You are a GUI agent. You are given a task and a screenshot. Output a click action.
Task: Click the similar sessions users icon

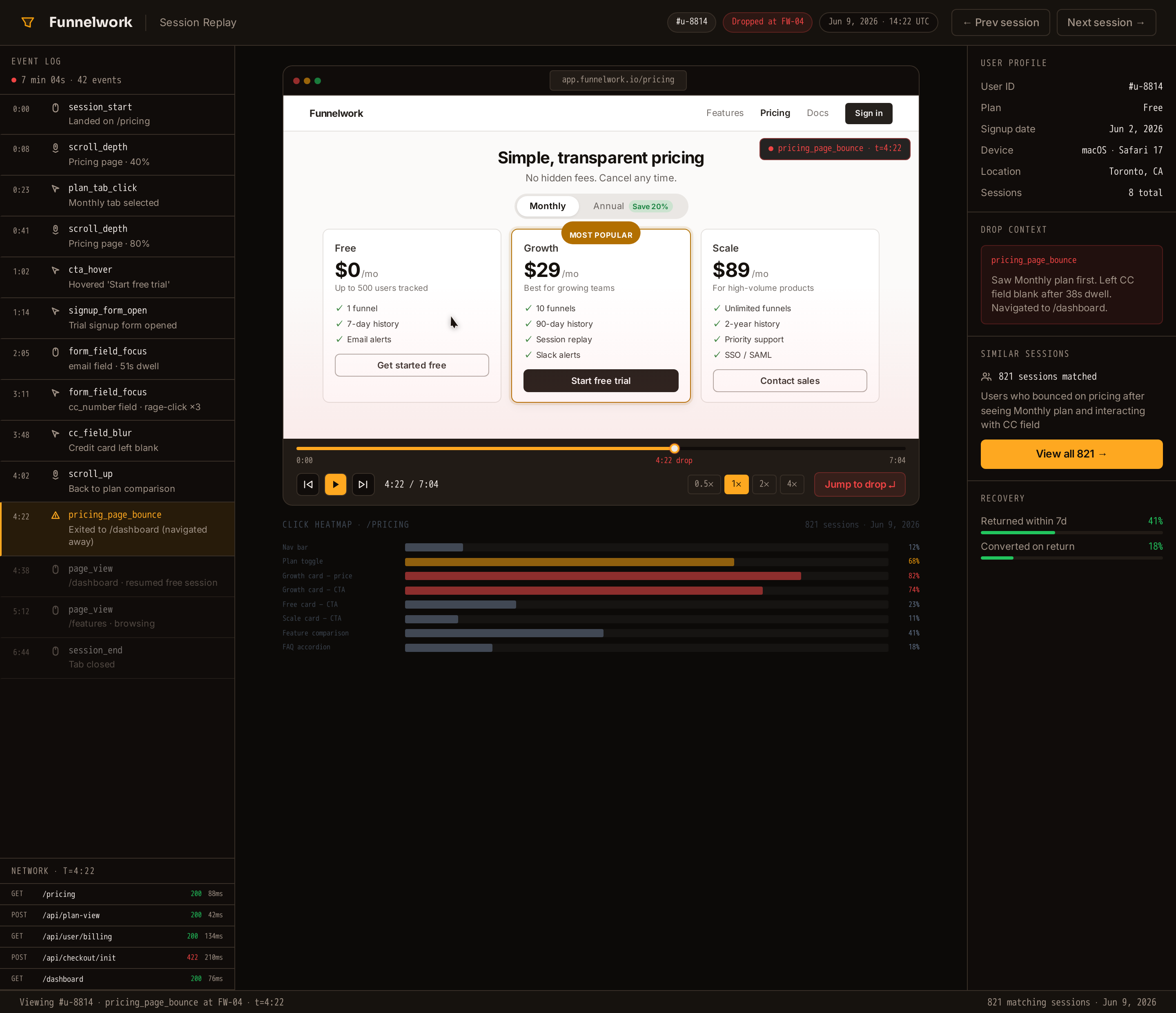click(x=987, y=377)
